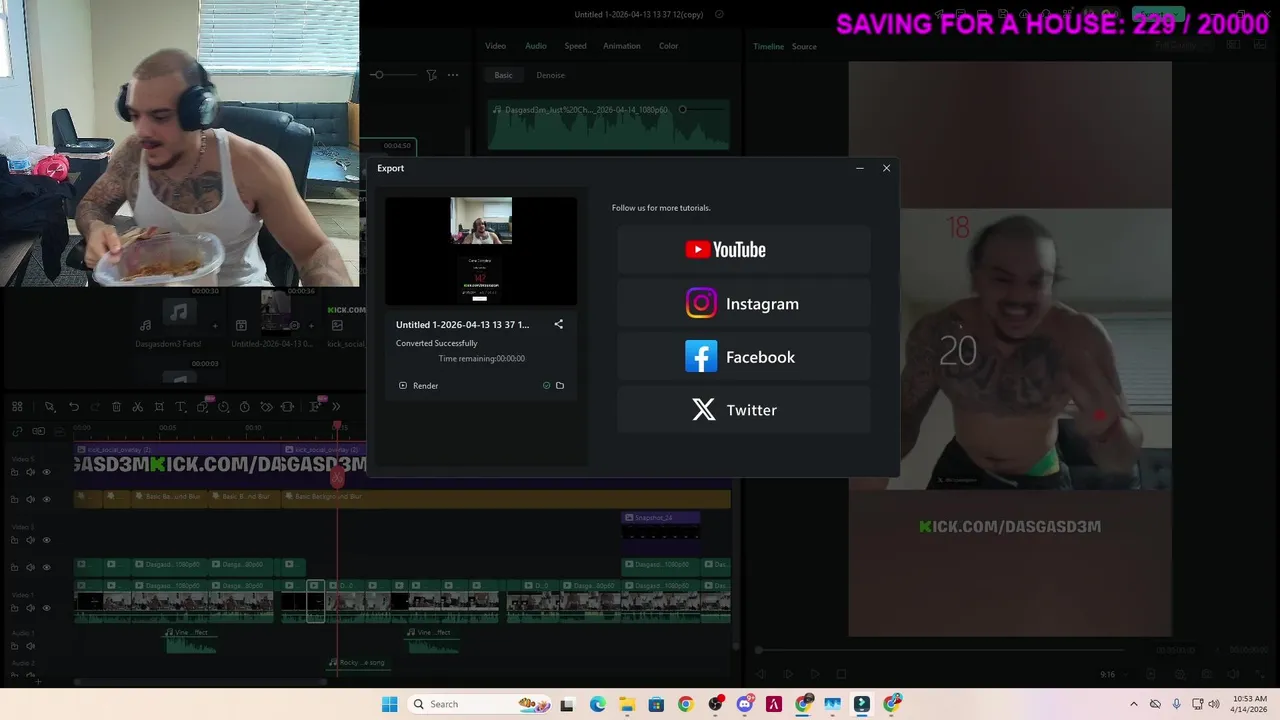Click the Speed gauge icon in timeline toolbar
The width and height of the screenshot is (1280, 720).
223,407
